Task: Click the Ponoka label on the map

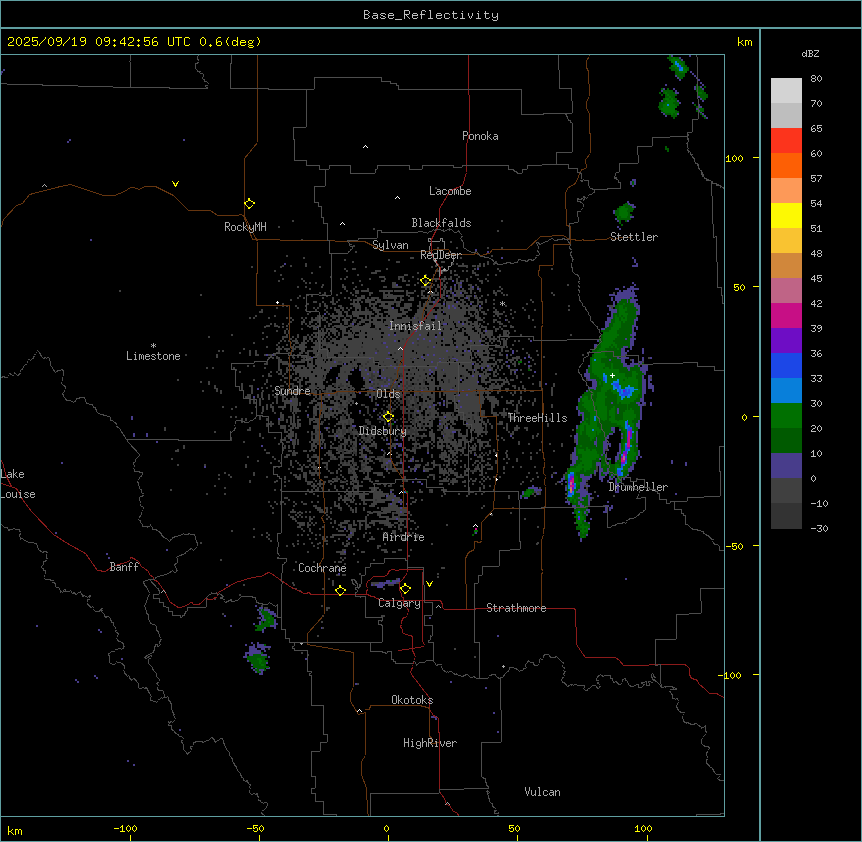Action: click(x=480, y=136)
